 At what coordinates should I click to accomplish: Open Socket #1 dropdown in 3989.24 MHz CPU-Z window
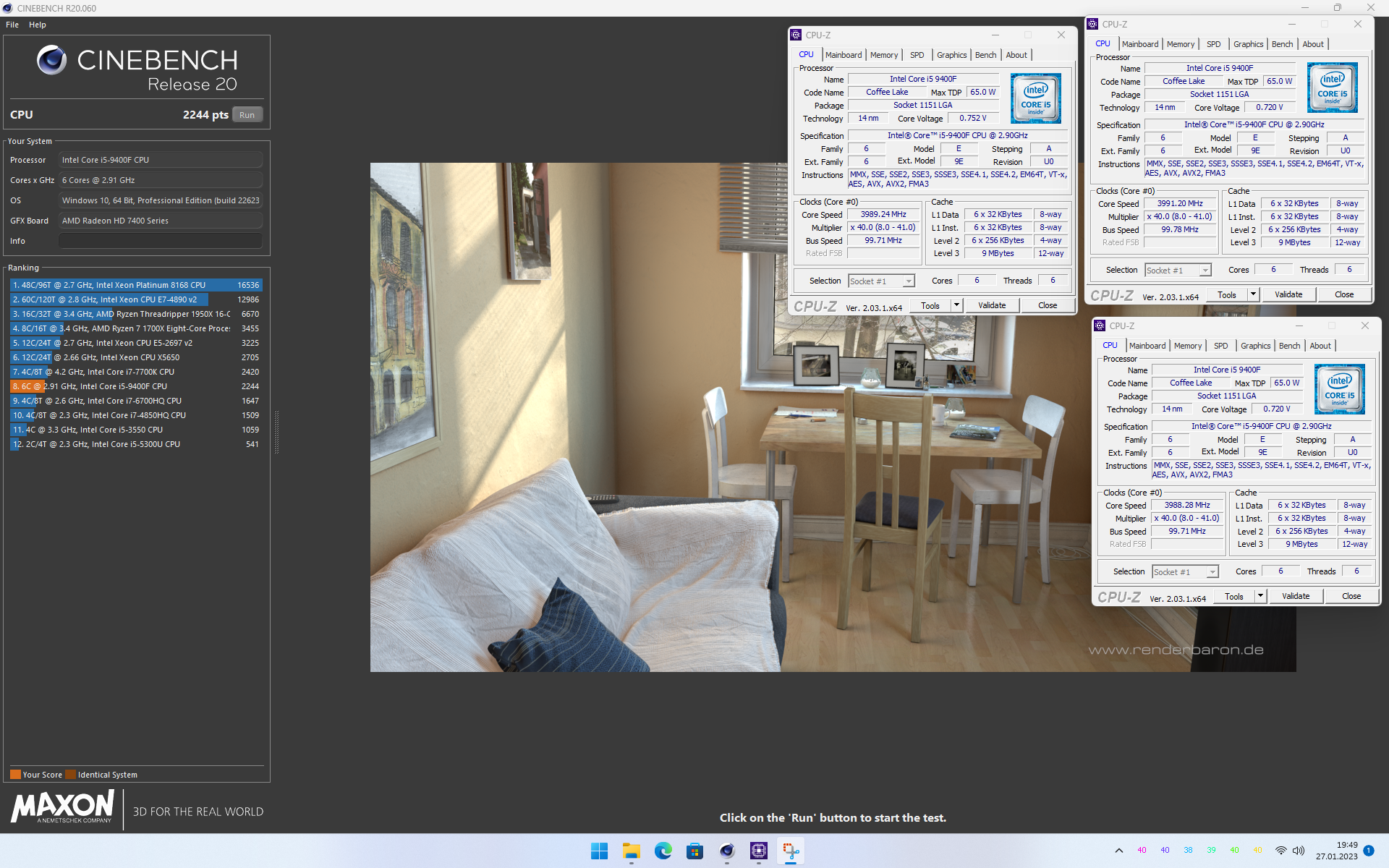pyautogui.click(x=882, y=281)
